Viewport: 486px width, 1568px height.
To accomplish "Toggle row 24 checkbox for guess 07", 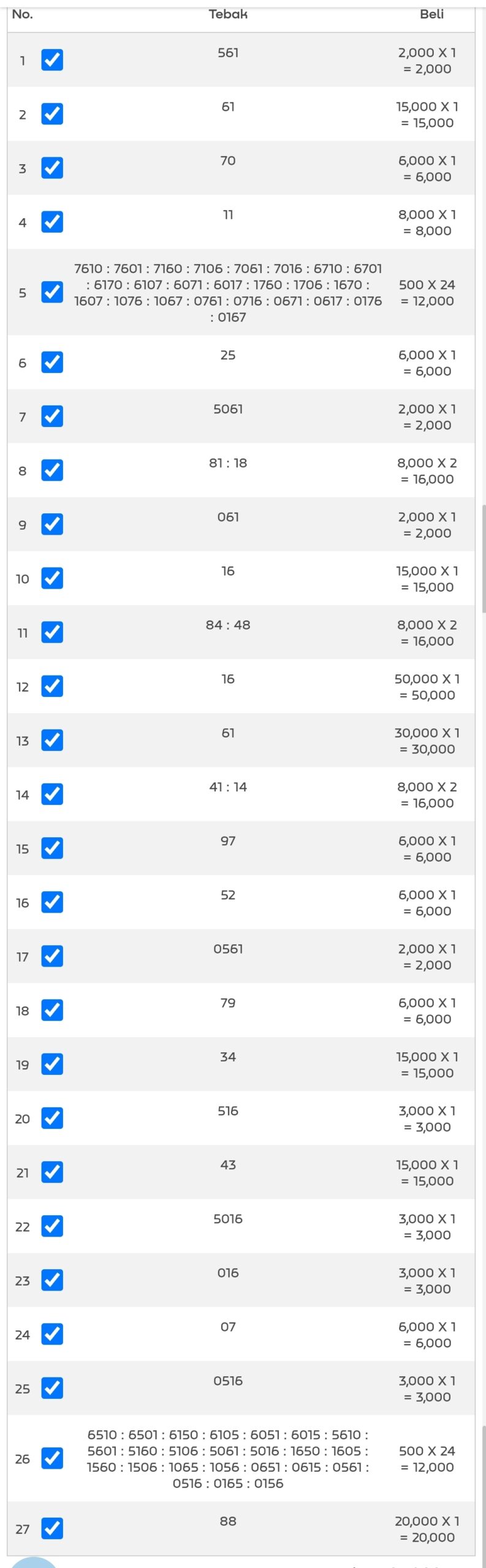I will coord(52,1334).
